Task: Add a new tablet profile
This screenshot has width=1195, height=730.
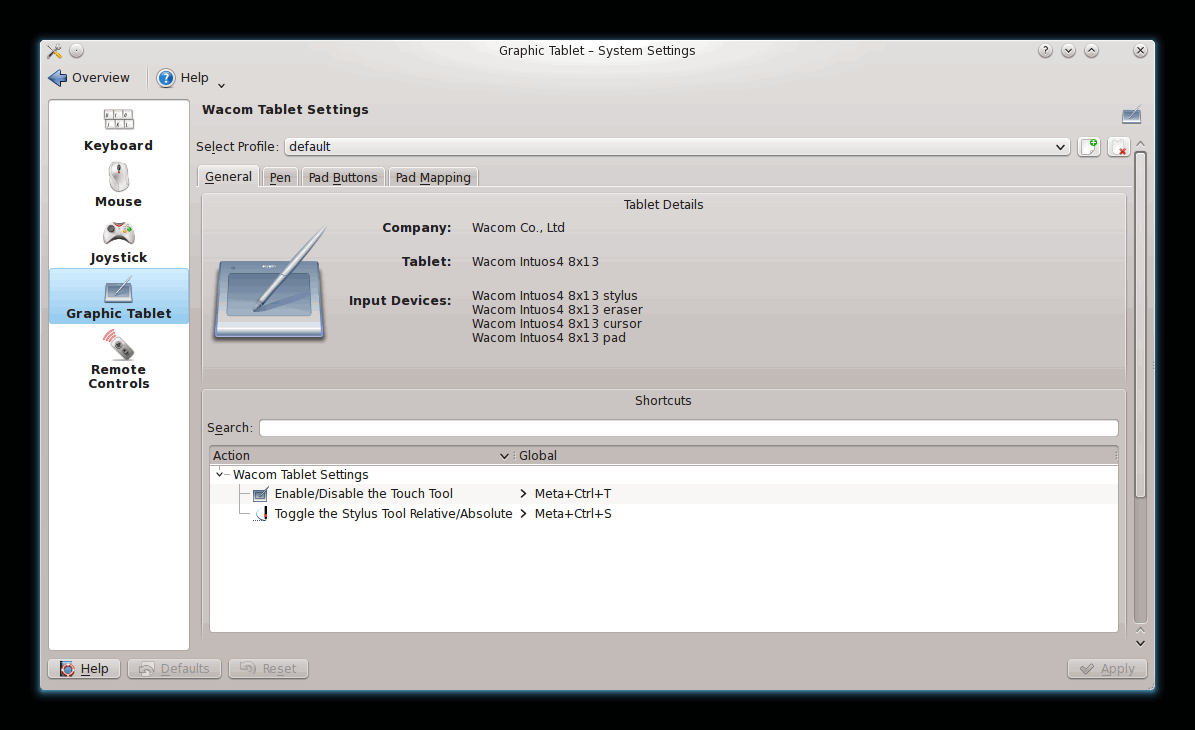Action: 1089,146
